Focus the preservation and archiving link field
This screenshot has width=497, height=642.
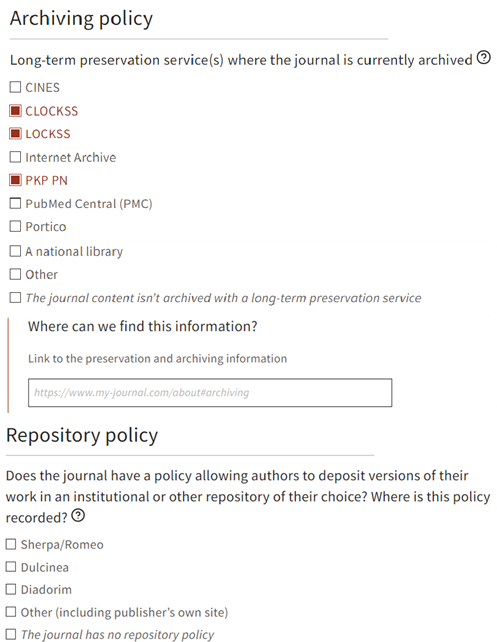point(210,393)
